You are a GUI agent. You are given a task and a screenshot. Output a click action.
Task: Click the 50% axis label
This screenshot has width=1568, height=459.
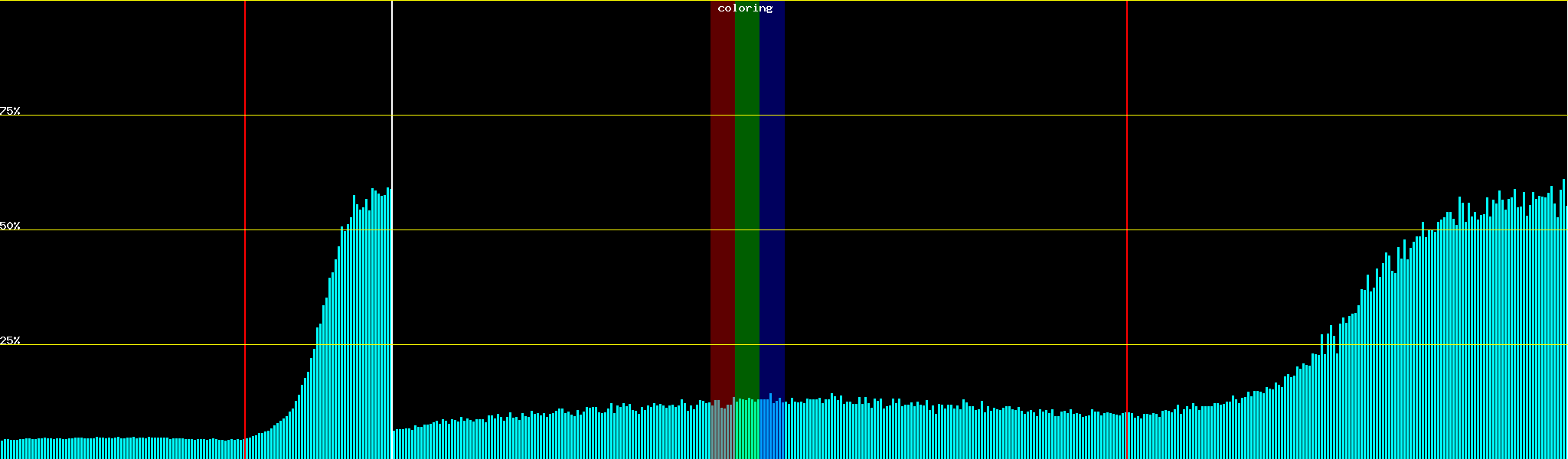(x=10, y=226)
